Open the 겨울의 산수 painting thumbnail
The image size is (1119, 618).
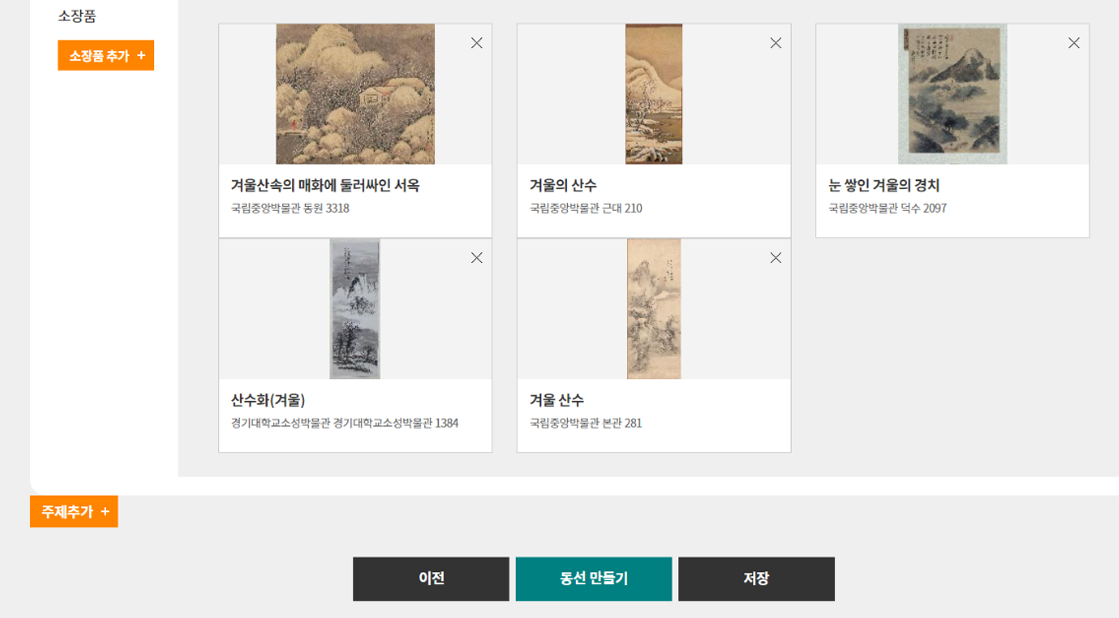(x=654, y=94)
